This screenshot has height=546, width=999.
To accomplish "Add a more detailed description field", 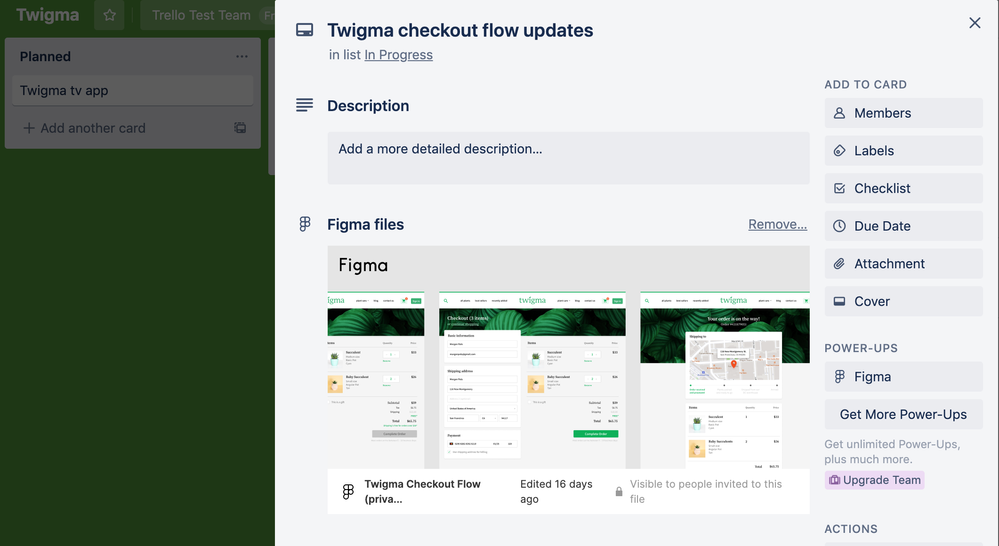I will (x=568, y=158).
